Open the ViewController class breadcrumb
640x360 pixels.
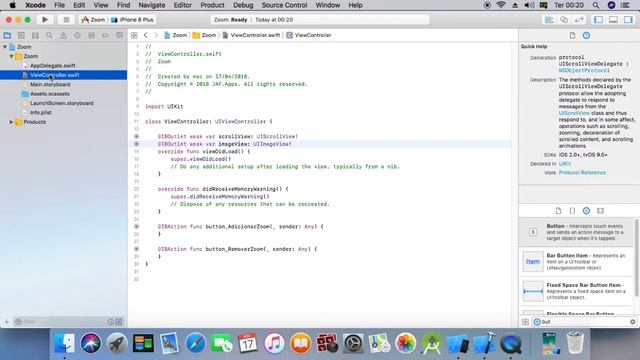309,36
